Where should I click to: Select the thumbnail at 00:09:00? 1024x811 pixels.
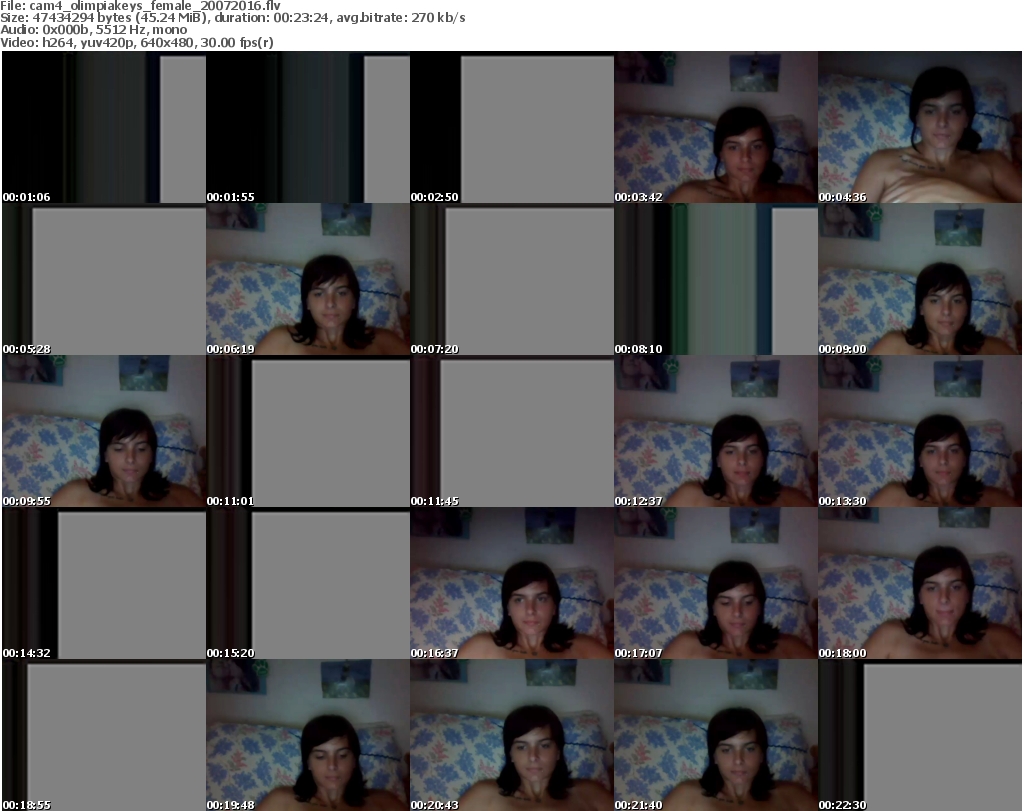920,279
